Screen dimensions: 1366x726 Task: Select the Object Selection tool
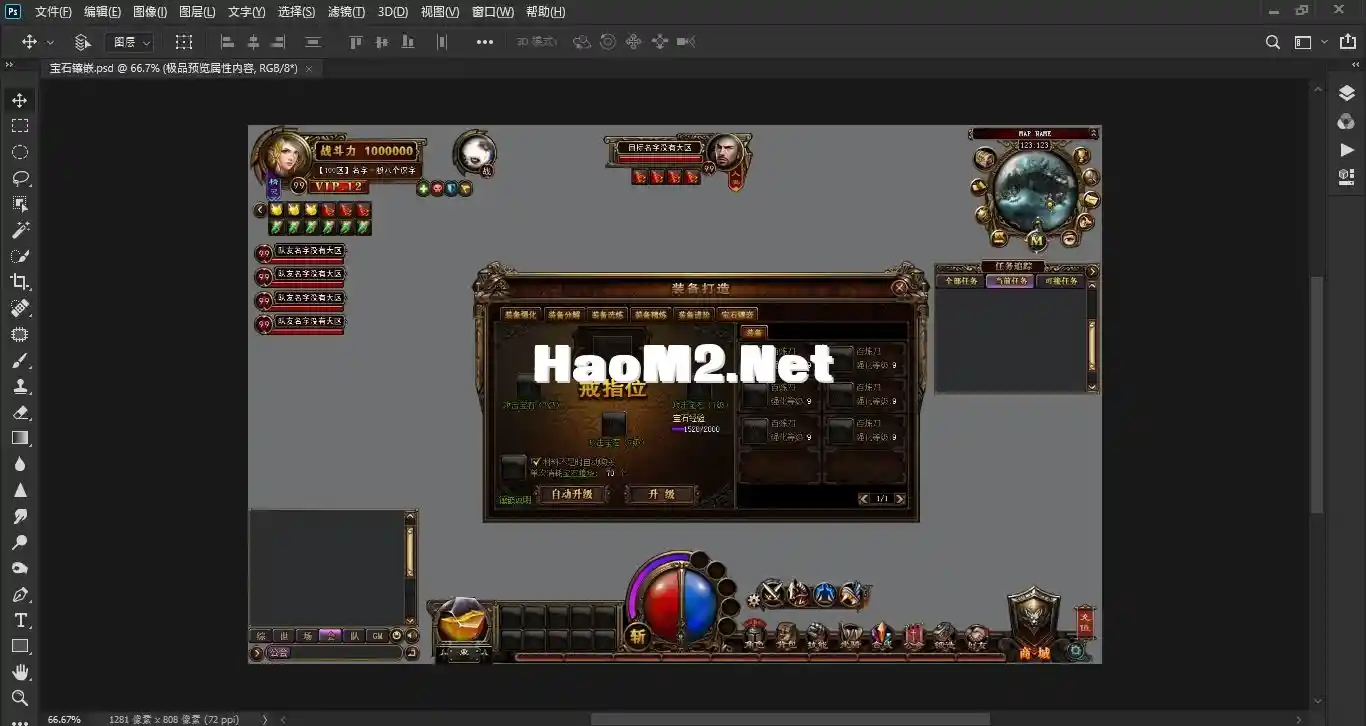20,204
